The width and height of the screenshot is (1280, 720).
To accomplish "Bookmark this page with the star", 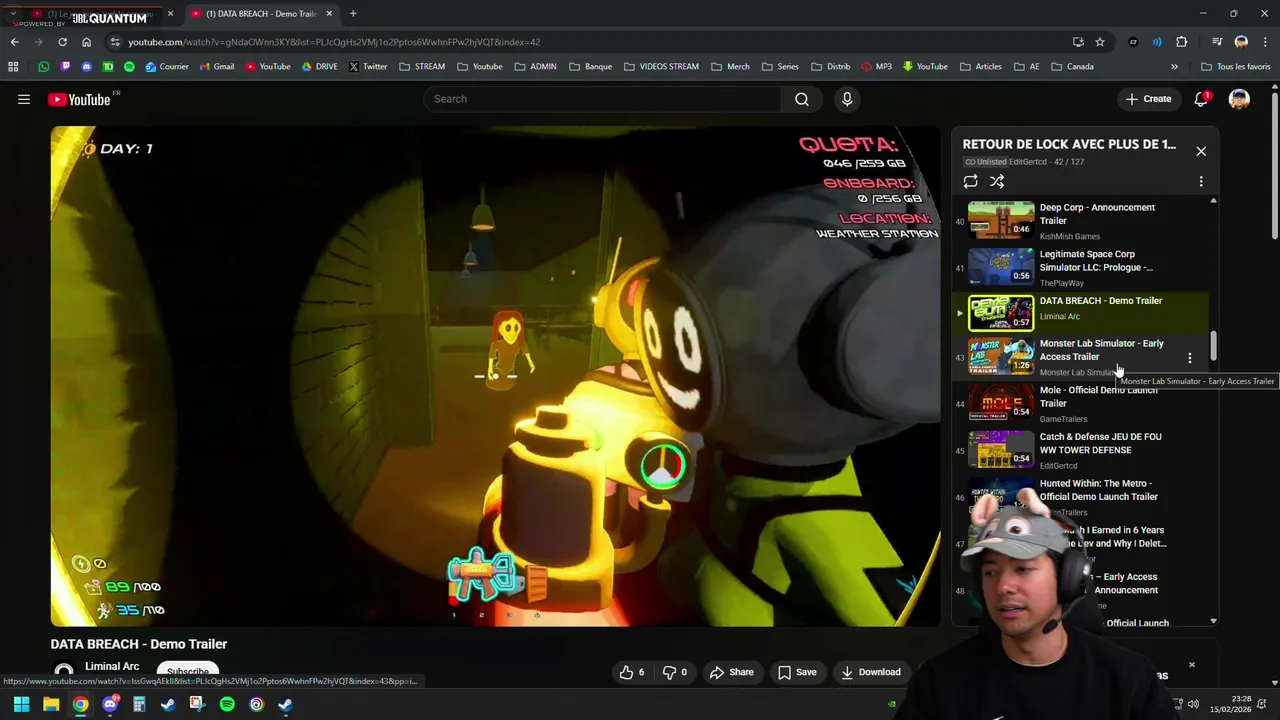I will click(x=1100, y=42).
